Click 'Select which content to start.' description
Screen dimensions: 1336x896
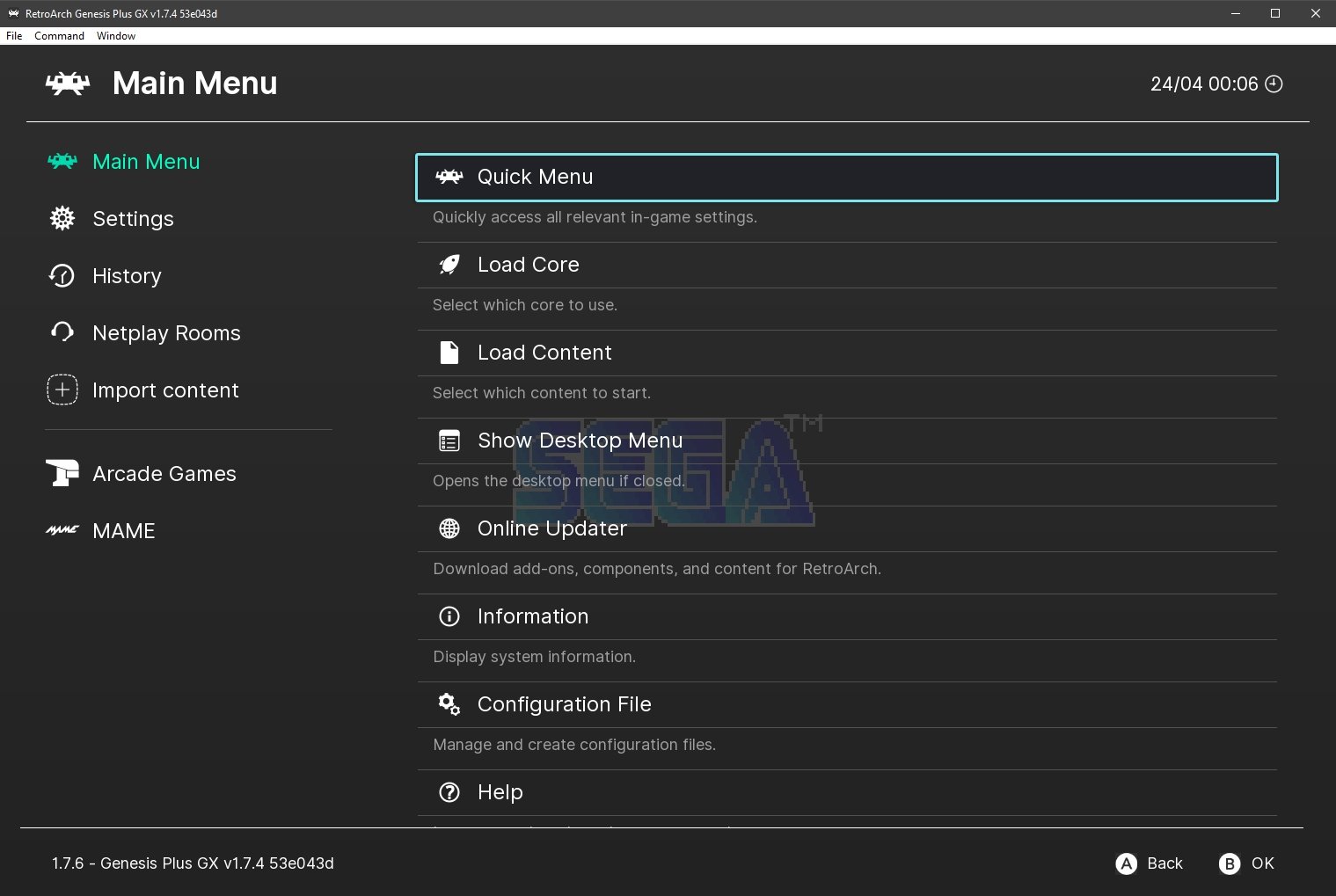pos(542,393)
